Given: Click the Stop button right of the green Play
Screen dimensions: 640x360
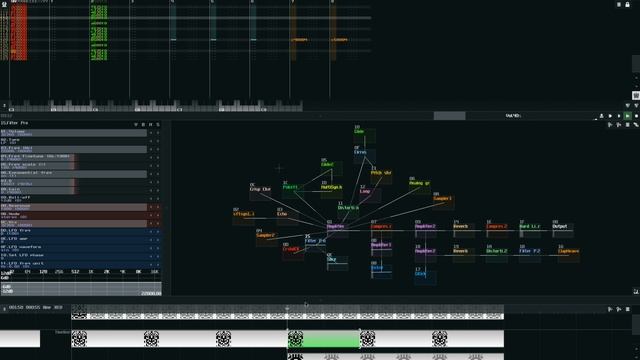Looking at the screenshot, I should pyautogui.click(x=636, y=116).
